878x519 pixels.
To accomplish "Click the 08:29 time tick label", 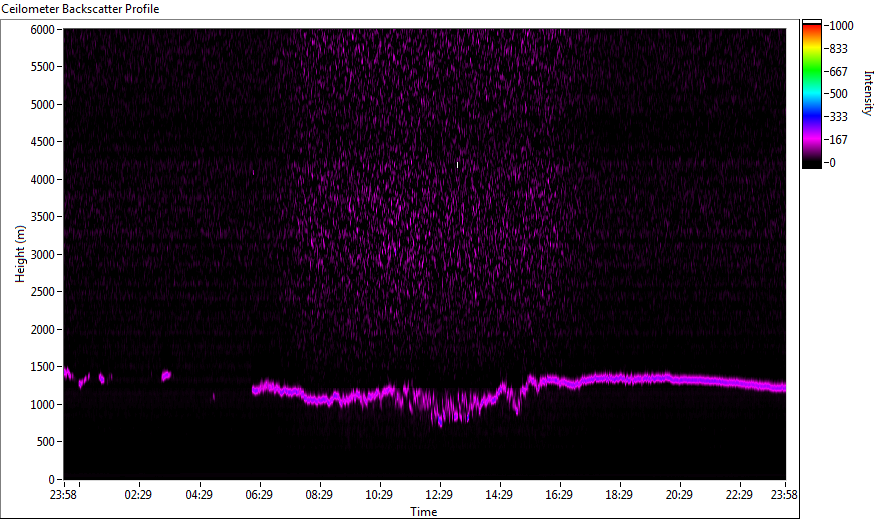I will click(319, 495).
